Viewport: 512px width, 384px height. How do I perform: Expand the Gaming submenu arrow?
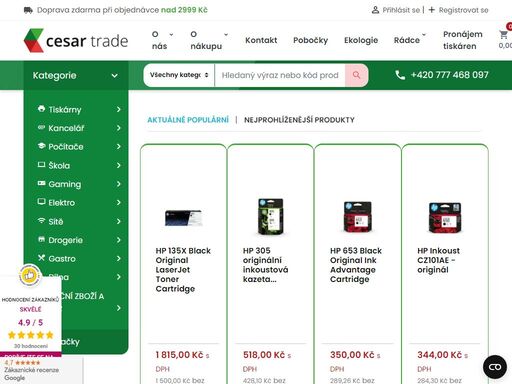click(119, 184)
